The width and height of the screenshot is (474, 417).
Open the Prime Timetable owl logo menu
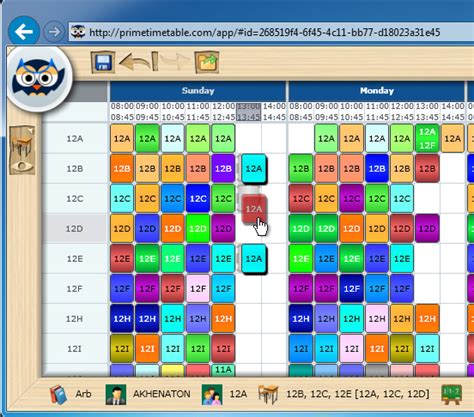tap(39, 78)
